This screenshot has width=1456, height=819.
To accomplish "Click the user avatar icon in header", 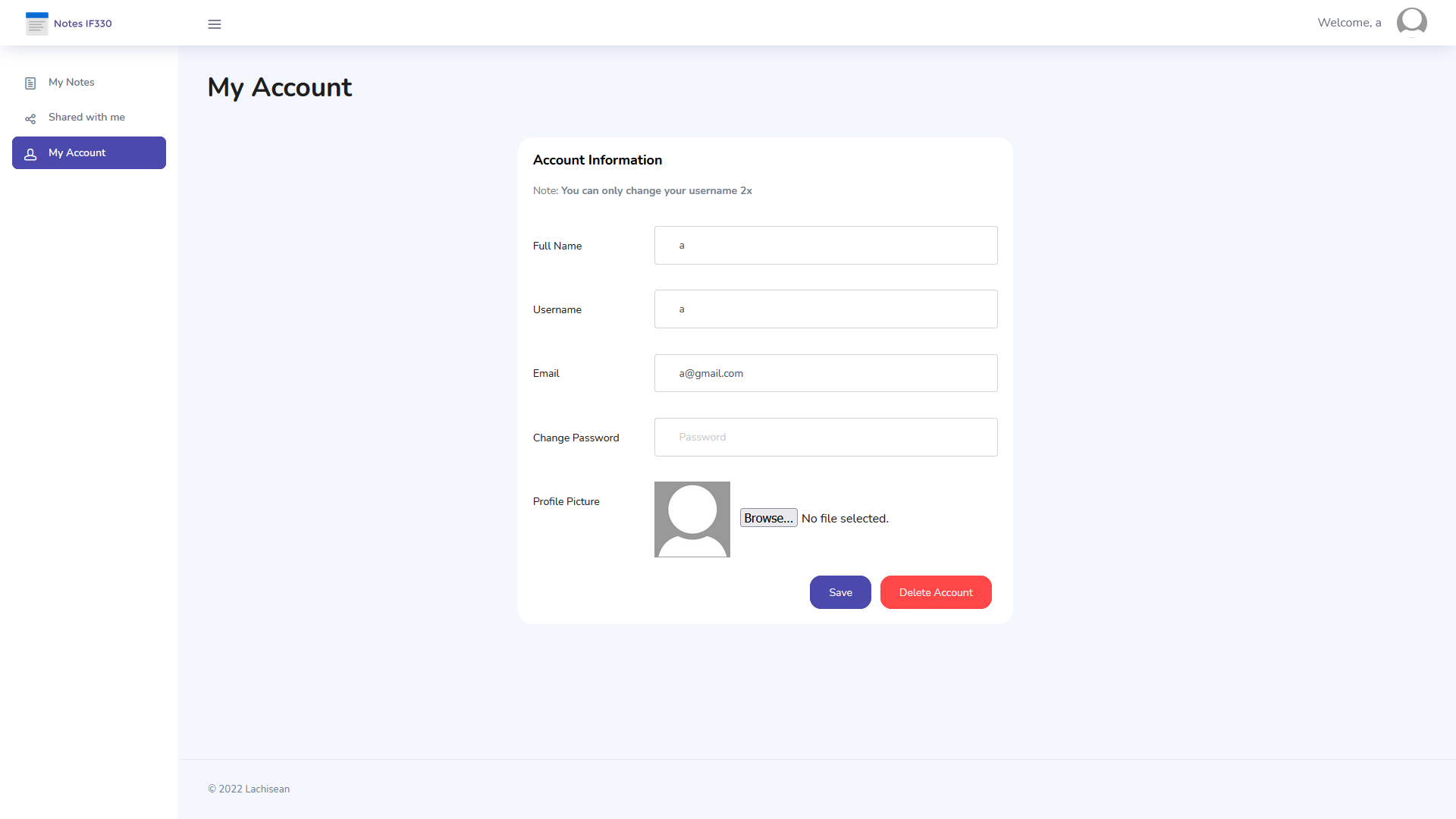I will pos(1411,22).
